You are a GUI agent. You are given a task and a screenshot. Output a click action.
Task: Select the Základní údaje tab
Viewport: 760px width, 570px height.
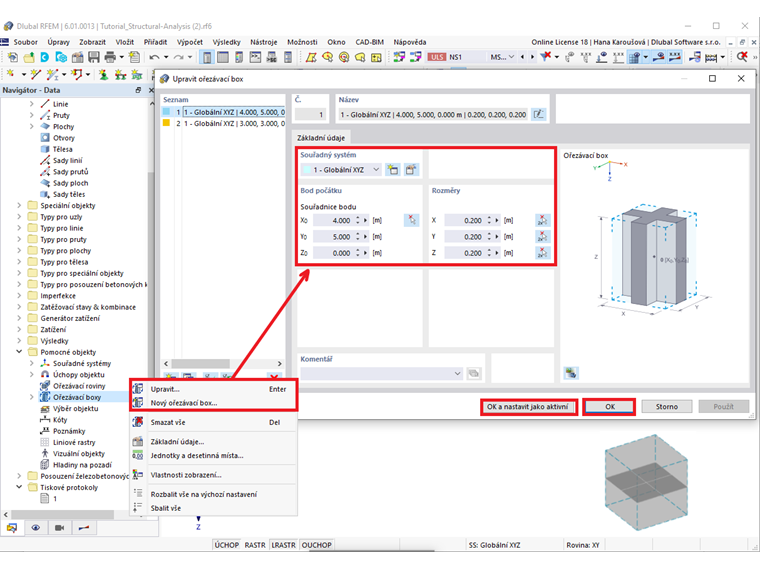321,138
